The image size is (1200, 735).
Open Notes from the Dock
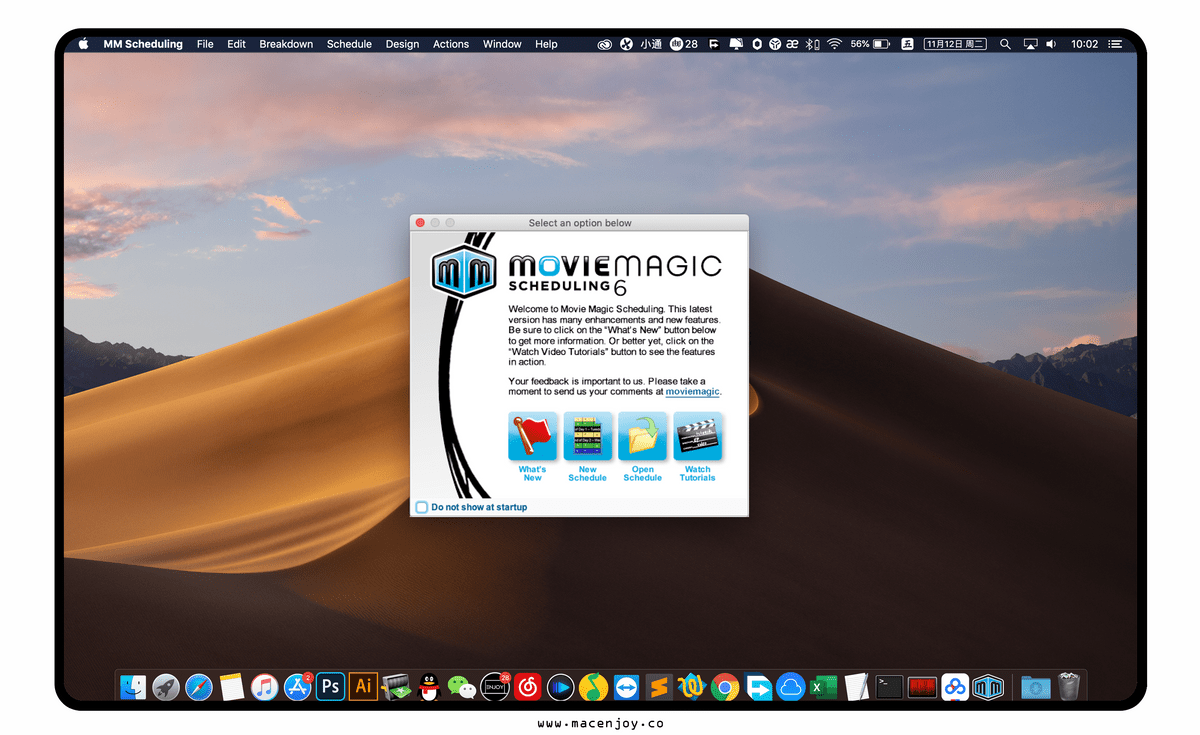point(232,686)
